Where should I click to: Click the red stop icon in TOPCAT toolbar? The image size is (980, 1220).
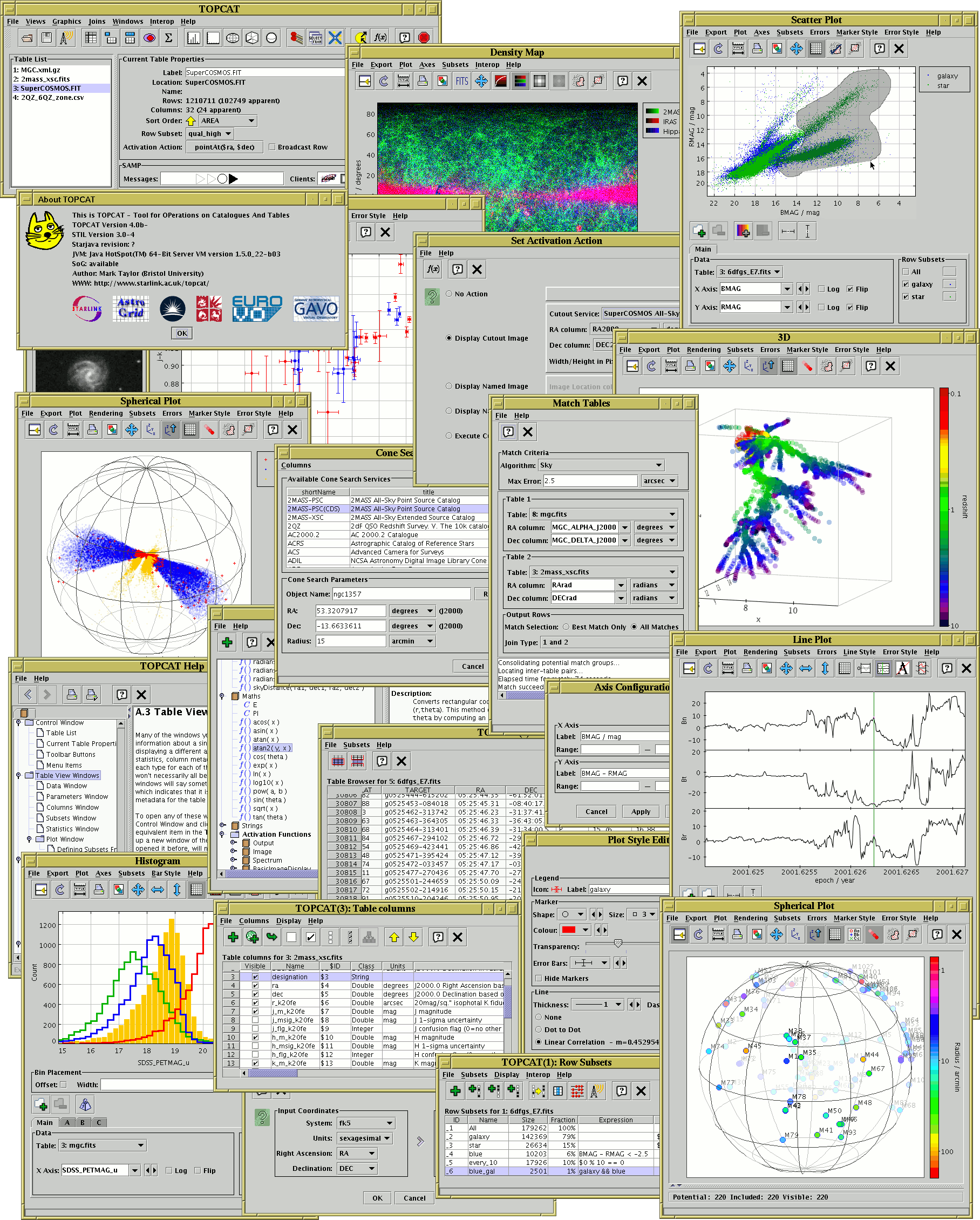coord(424,38)
